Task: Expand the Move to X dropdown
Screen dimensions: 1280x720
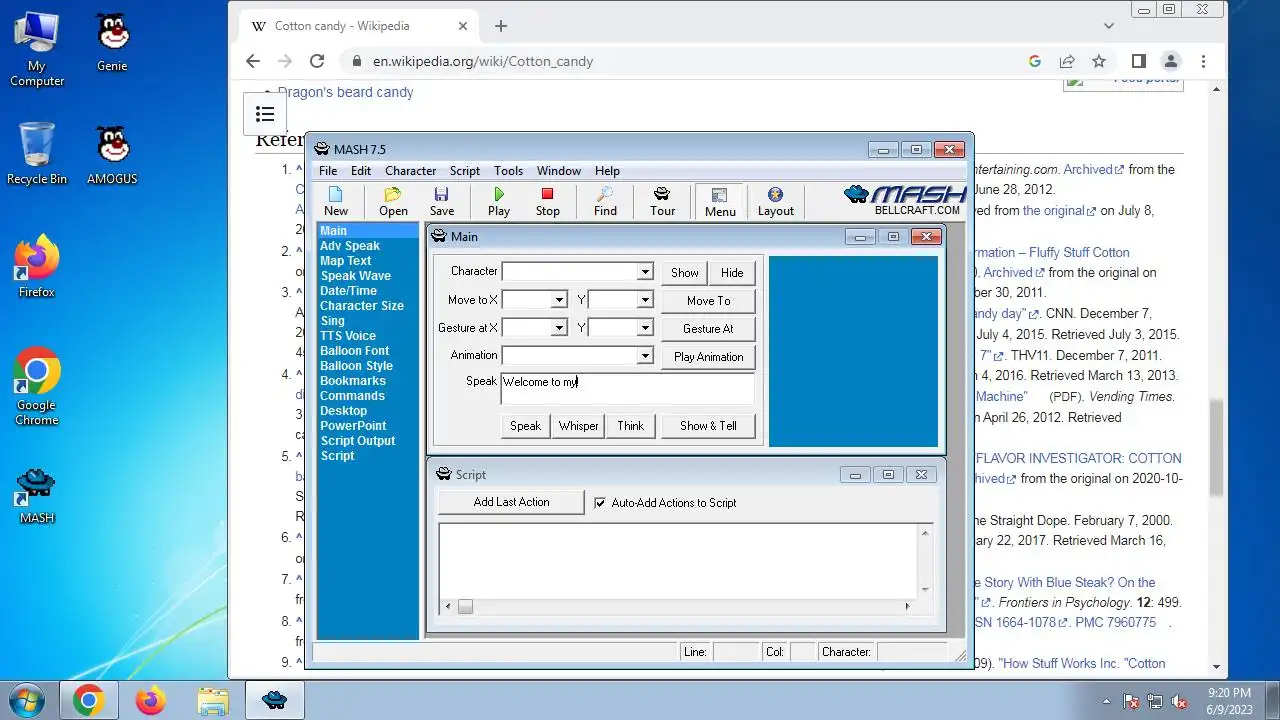Action: [x=560, y=300]
